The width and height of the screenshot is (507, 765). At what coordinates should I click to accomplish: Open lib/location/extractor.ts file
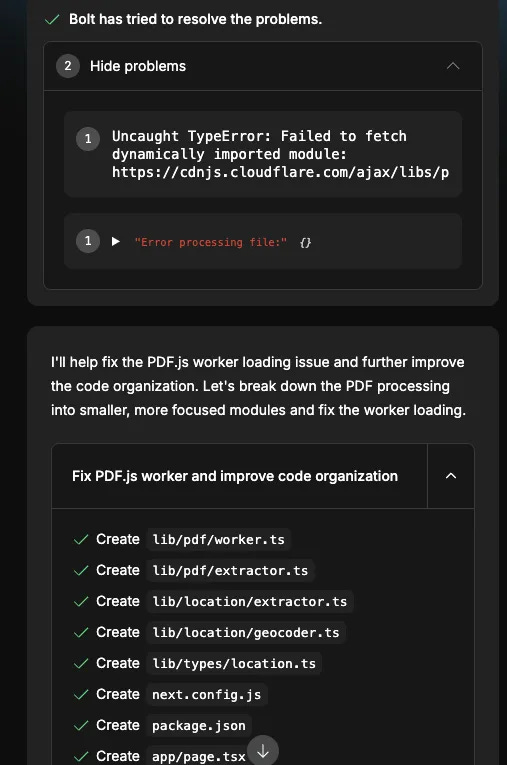coord(249,602)
